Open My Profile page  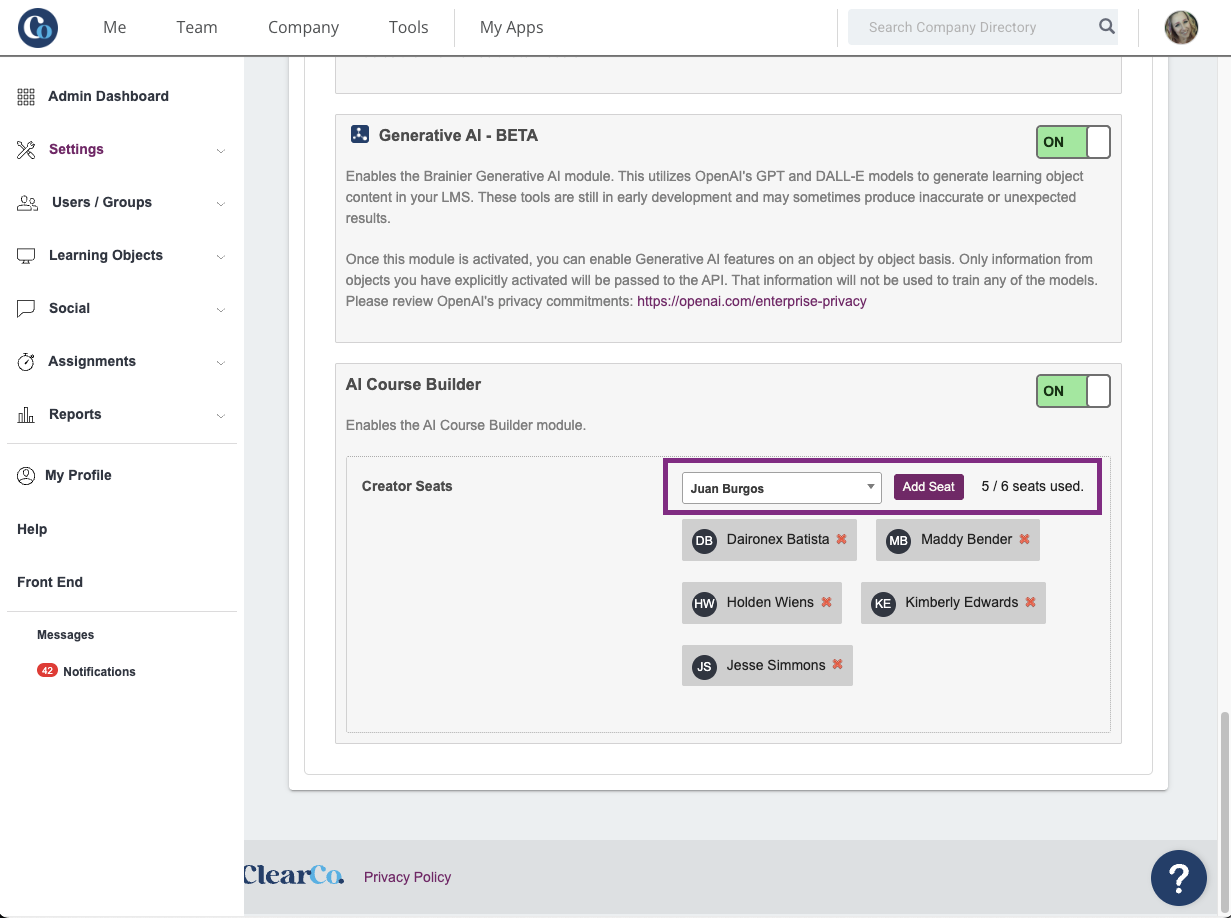[78, 475]
